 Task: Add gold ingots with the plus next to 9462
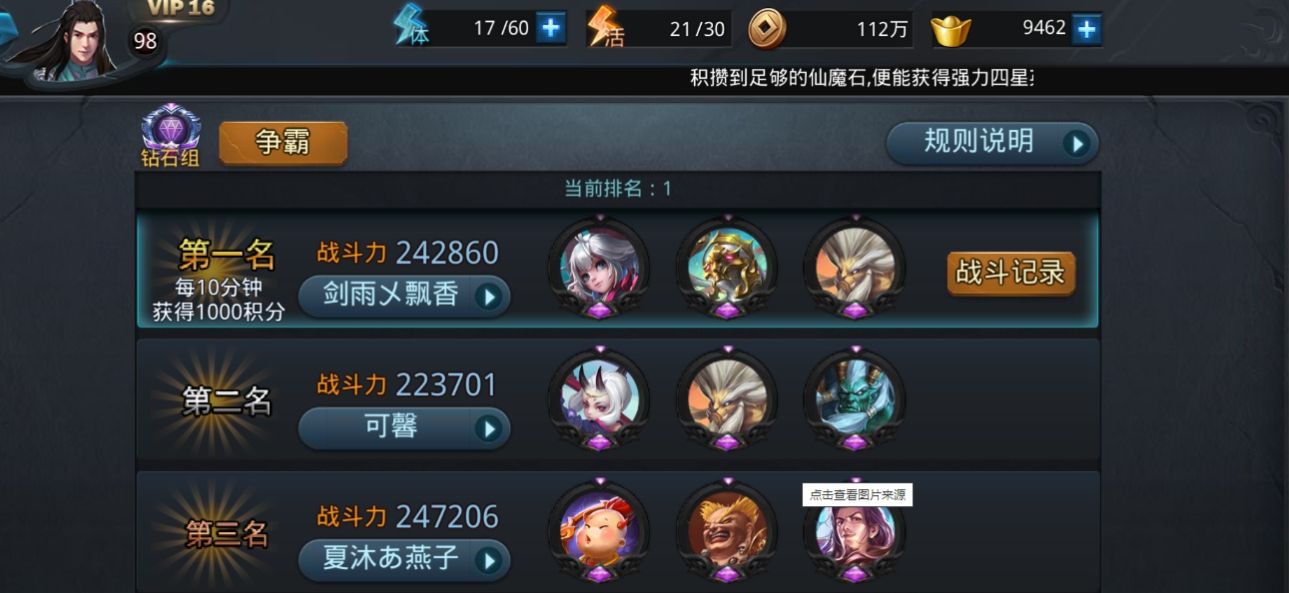(x=1086, y=29)
